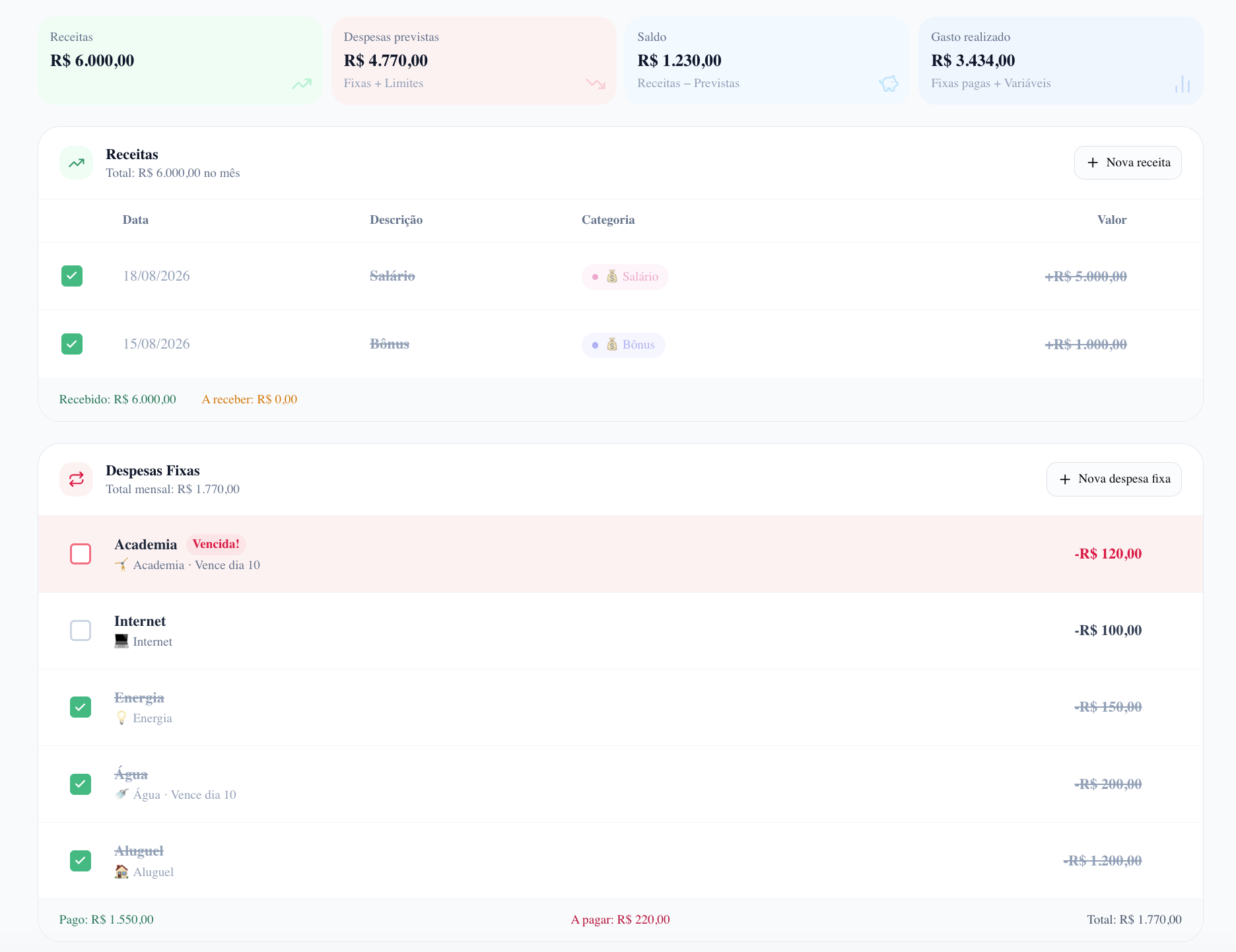1236x952 pixels.
Task: Click the Data column header
Action: coord(135,220)
